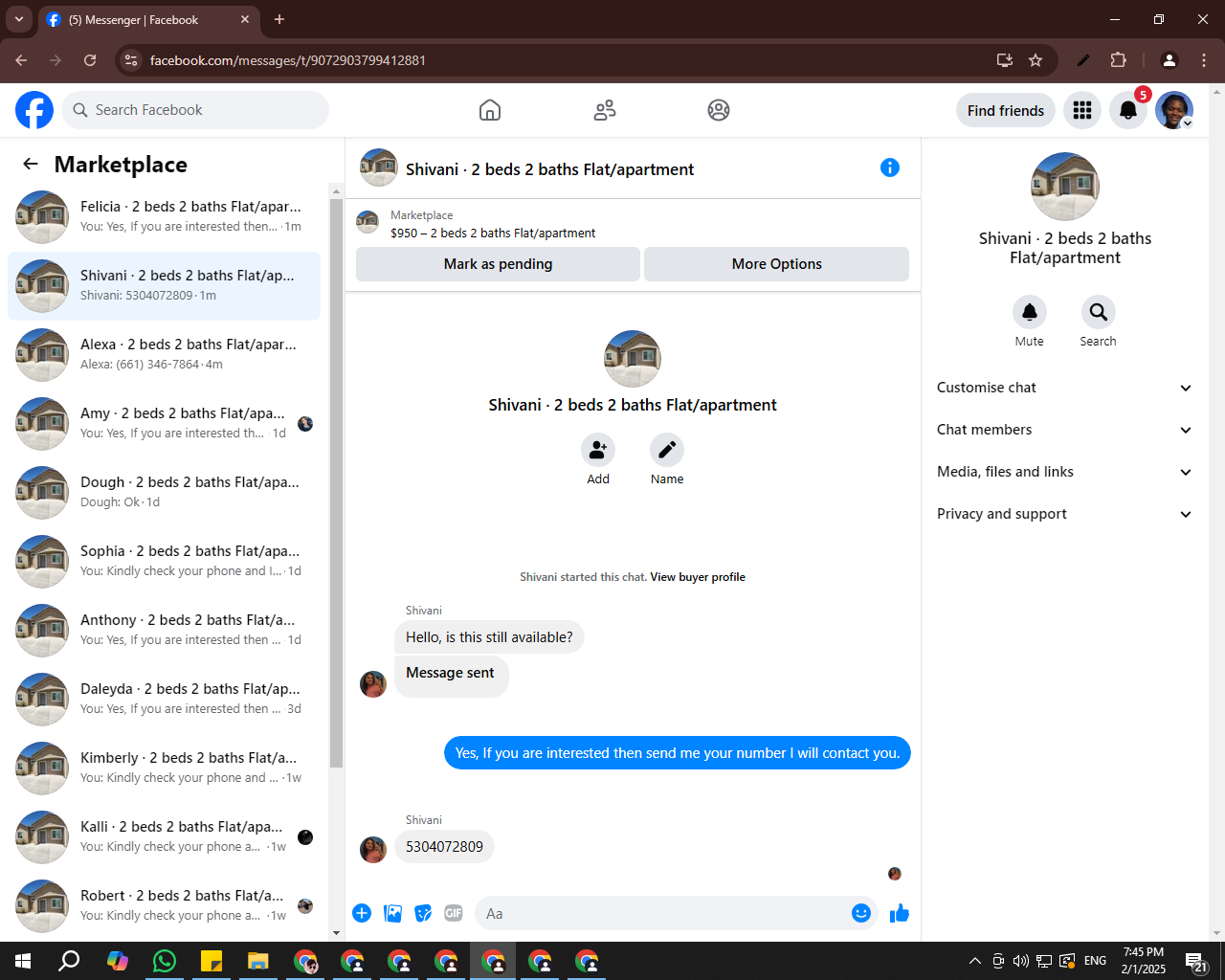Open WhatsApp from the taskbar
The image size is (1225, 980).
pos(165,961)
